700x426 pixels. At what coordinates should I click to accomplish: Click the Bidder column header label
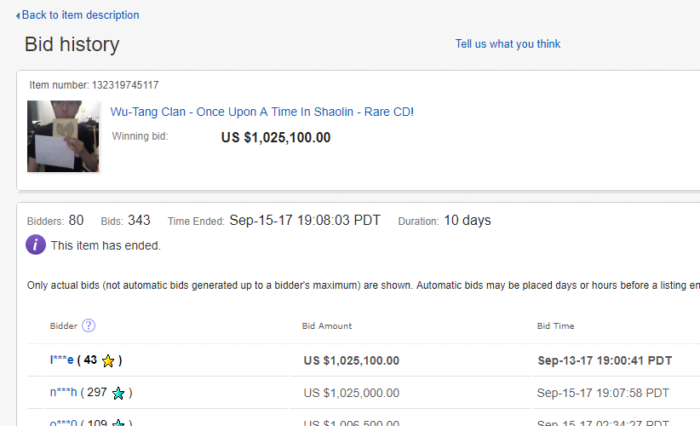(x=63, y=326)
